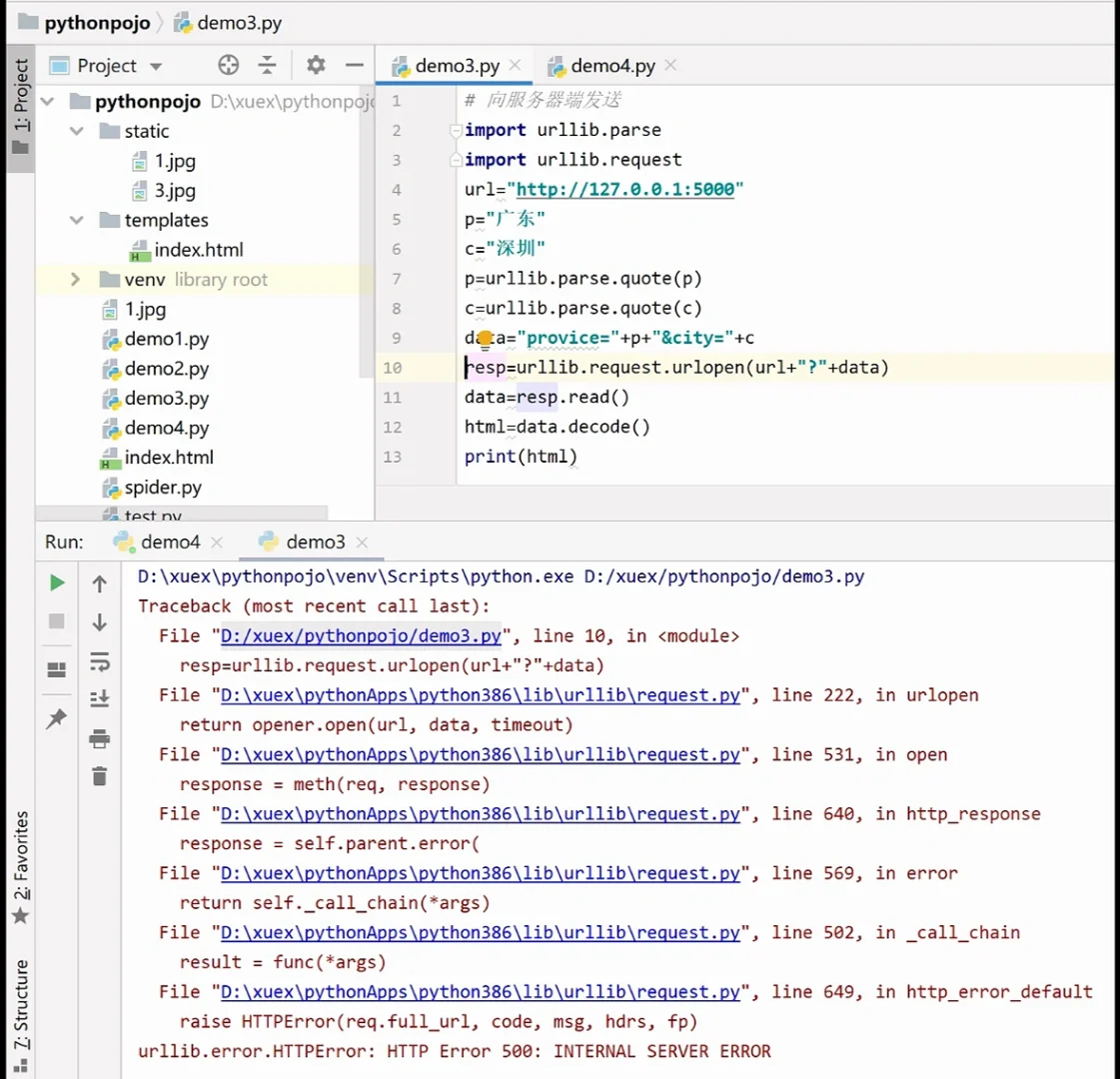Select demo4.py in project tree

point(167,428)
